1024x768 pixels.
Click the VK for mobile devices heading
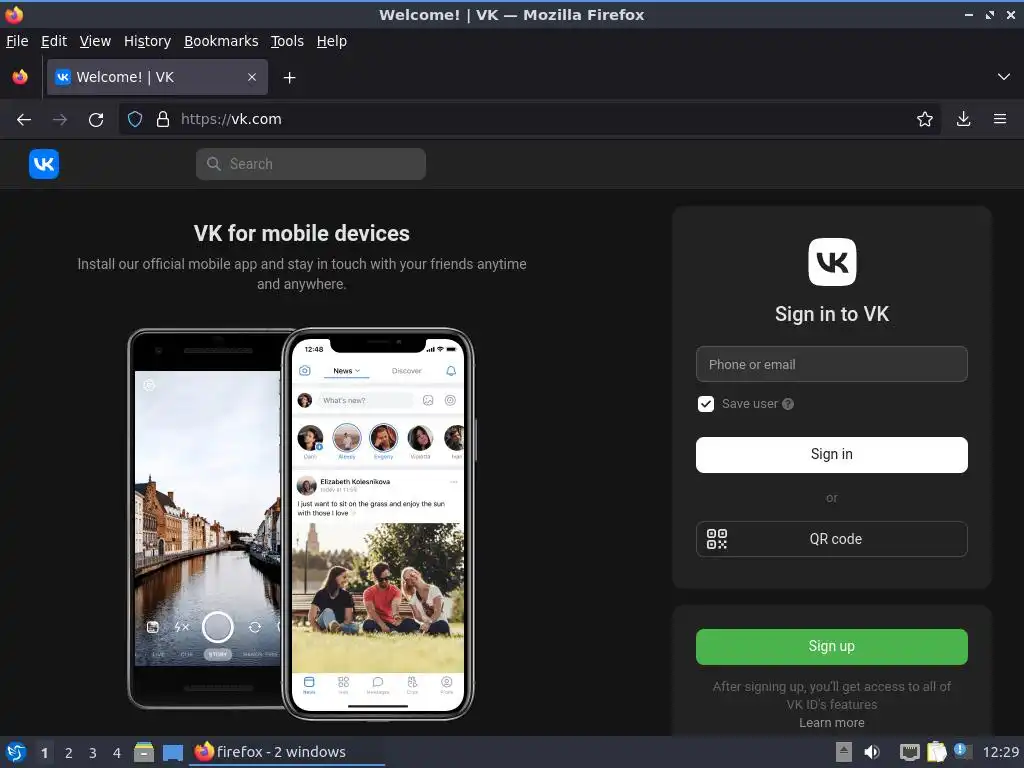click(x=302, y=234)
